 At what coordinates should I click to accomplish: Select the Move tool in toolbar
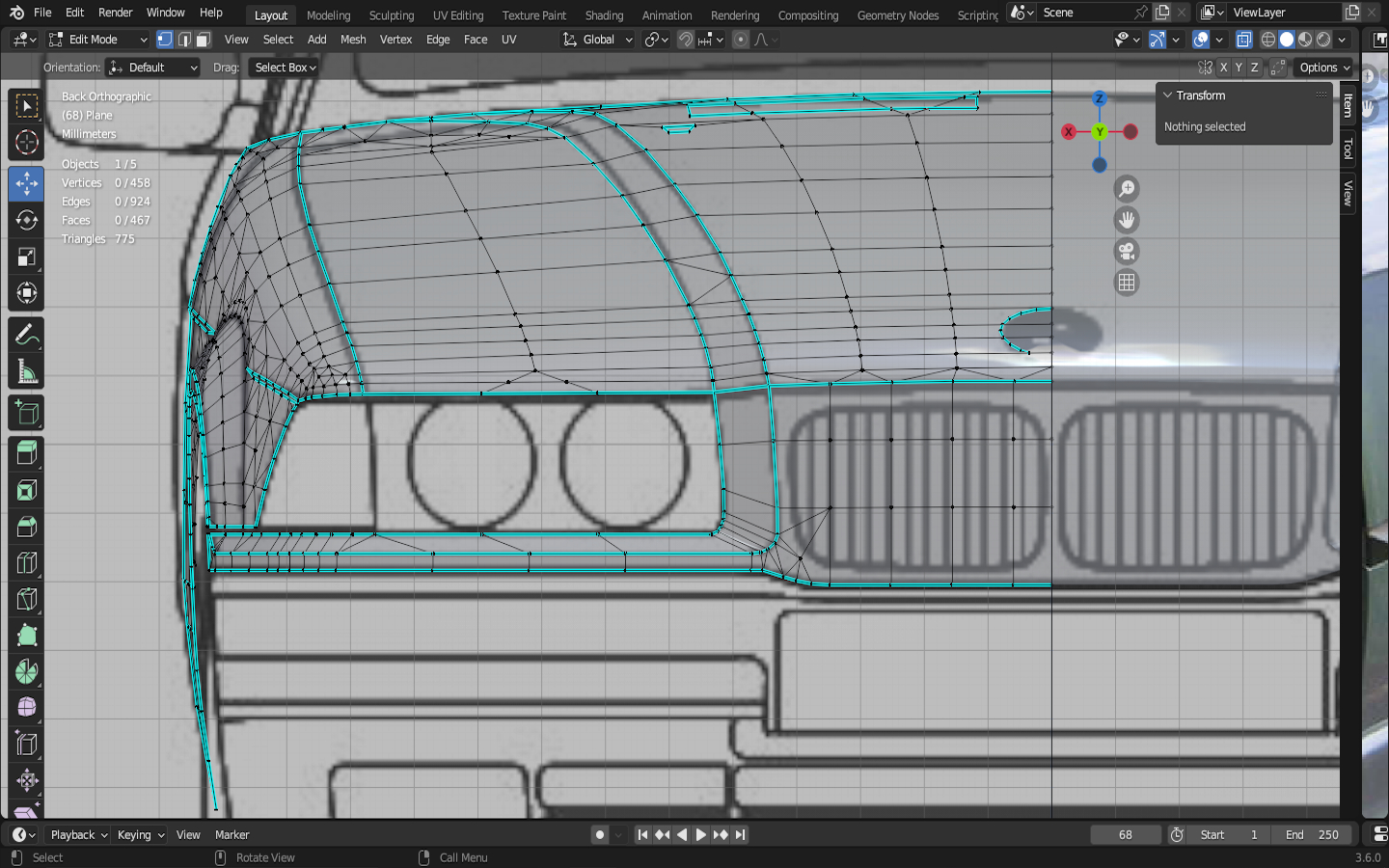click(26, 183)
